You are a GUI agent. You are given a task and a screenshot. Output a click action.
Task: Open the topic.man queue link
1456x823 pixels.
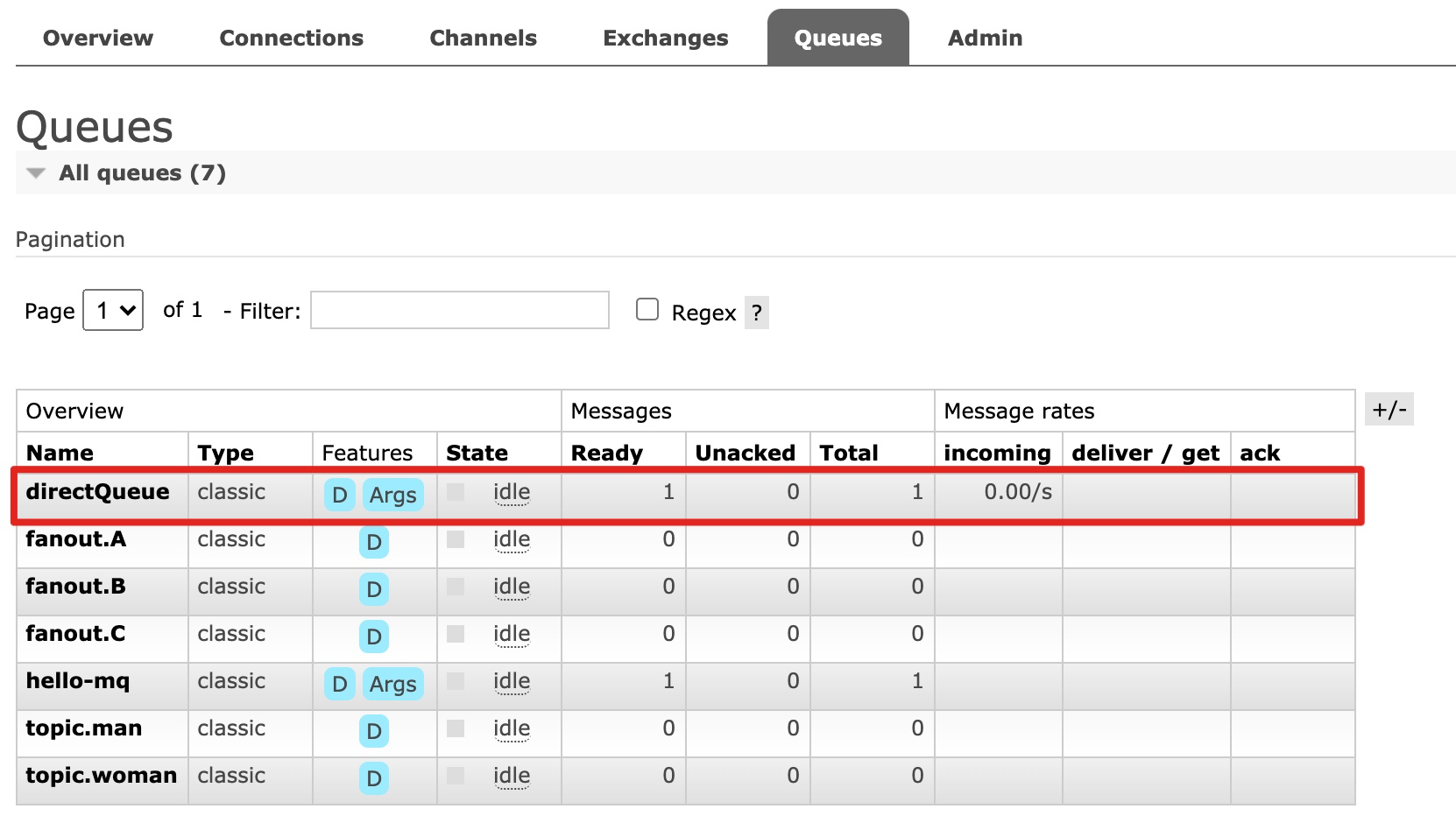point(84,728)
